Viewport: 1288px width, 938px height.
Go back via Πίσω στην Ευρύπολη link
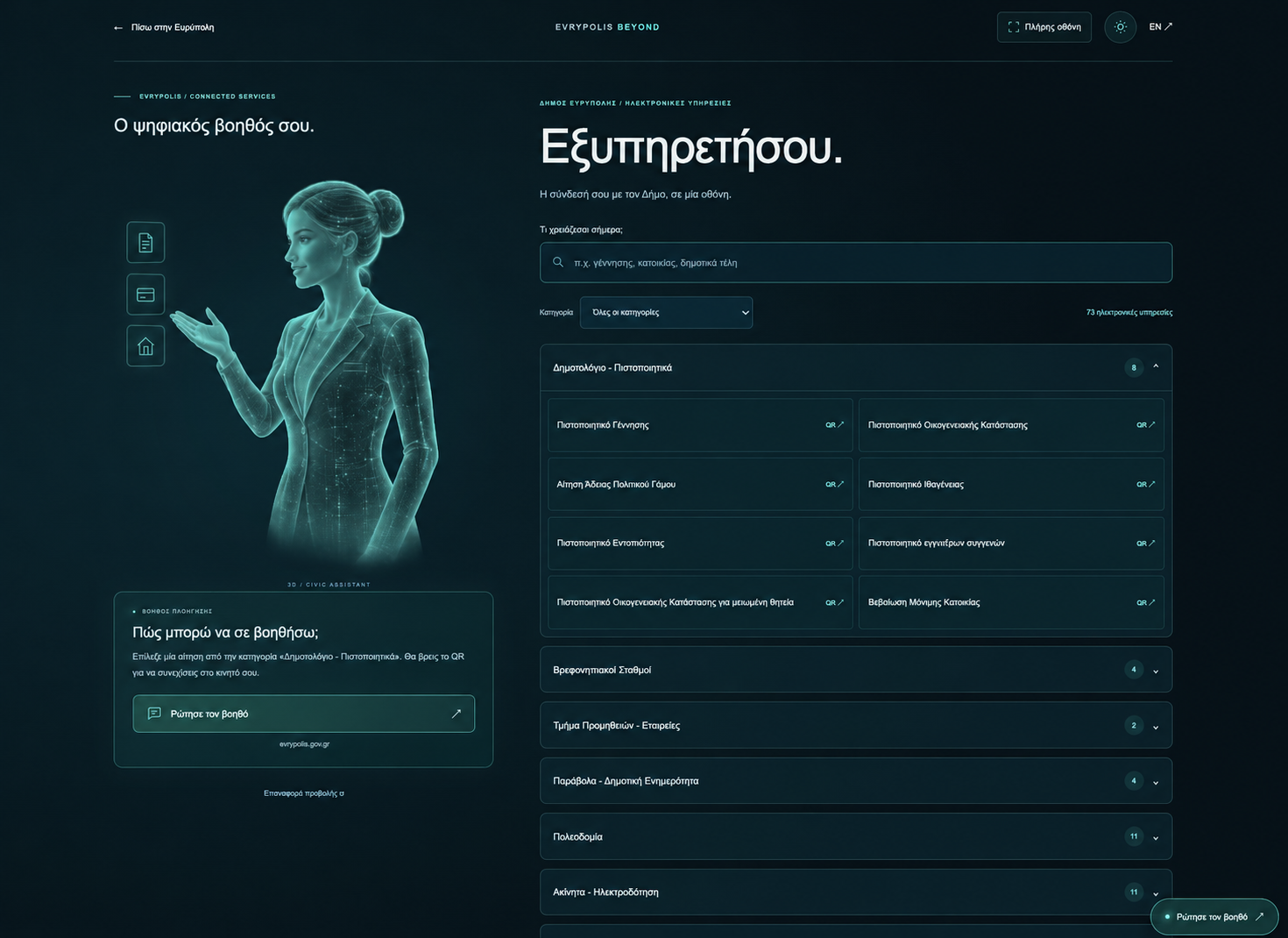164,27
